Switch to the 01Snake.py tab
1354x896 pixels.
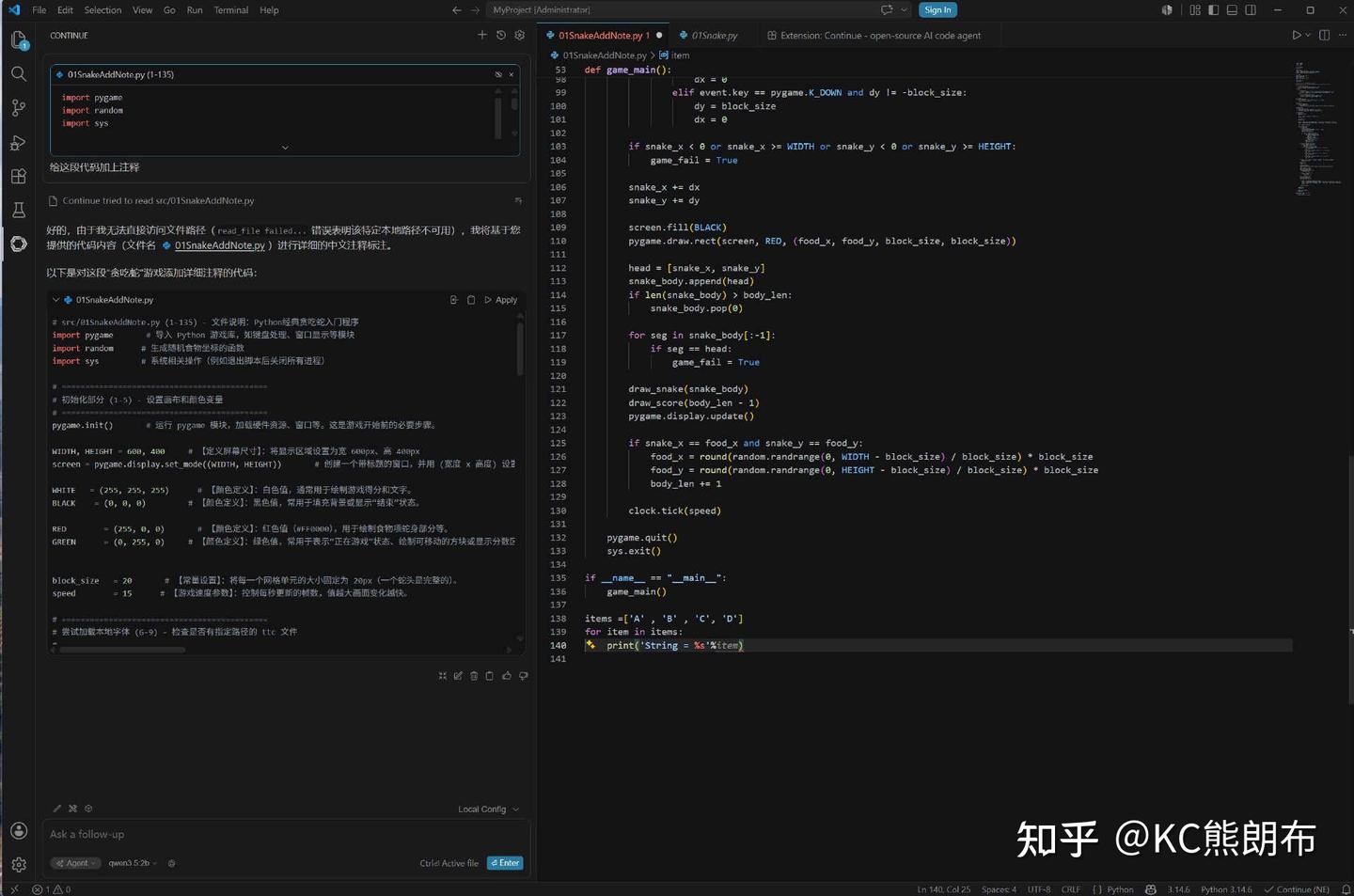coord(714,36)
